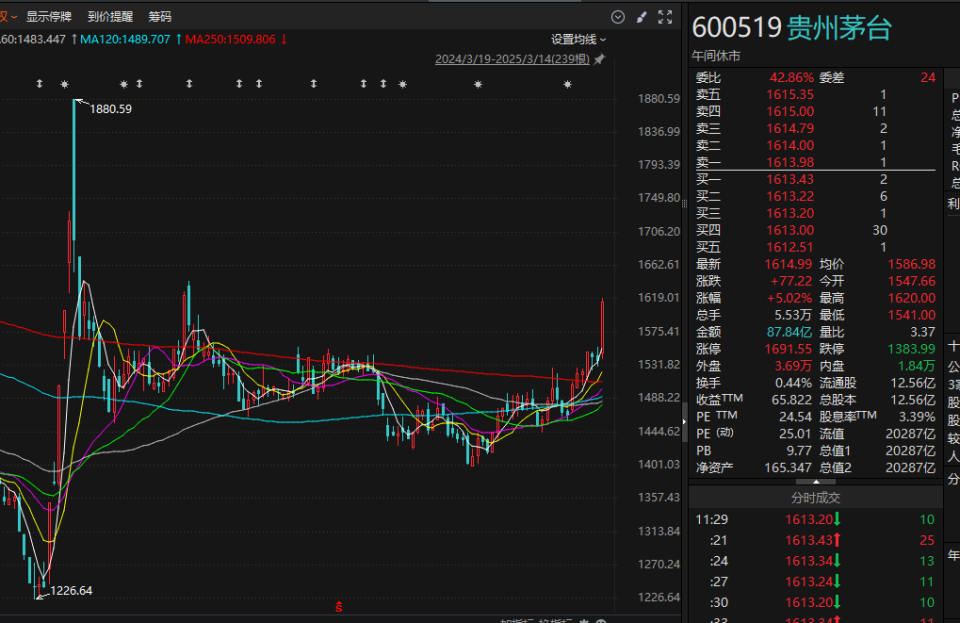Click the 股息率 3.39% value

pos(917,417)
